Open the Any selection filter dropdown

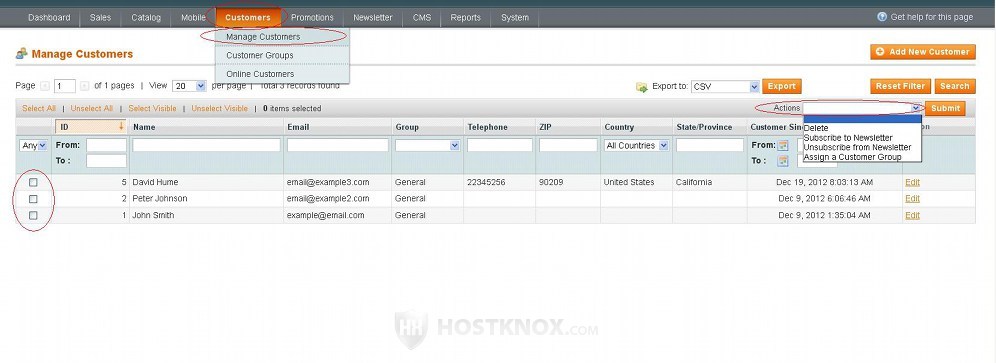[34, 146]
